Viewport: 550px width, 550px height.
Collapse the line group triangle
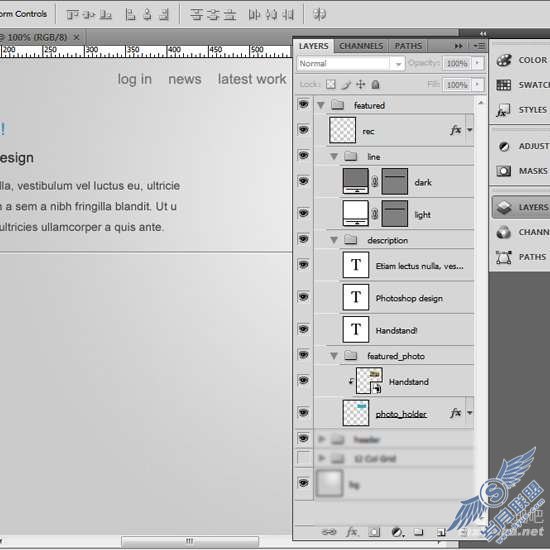pyautogui.click(x=334, y=156)
